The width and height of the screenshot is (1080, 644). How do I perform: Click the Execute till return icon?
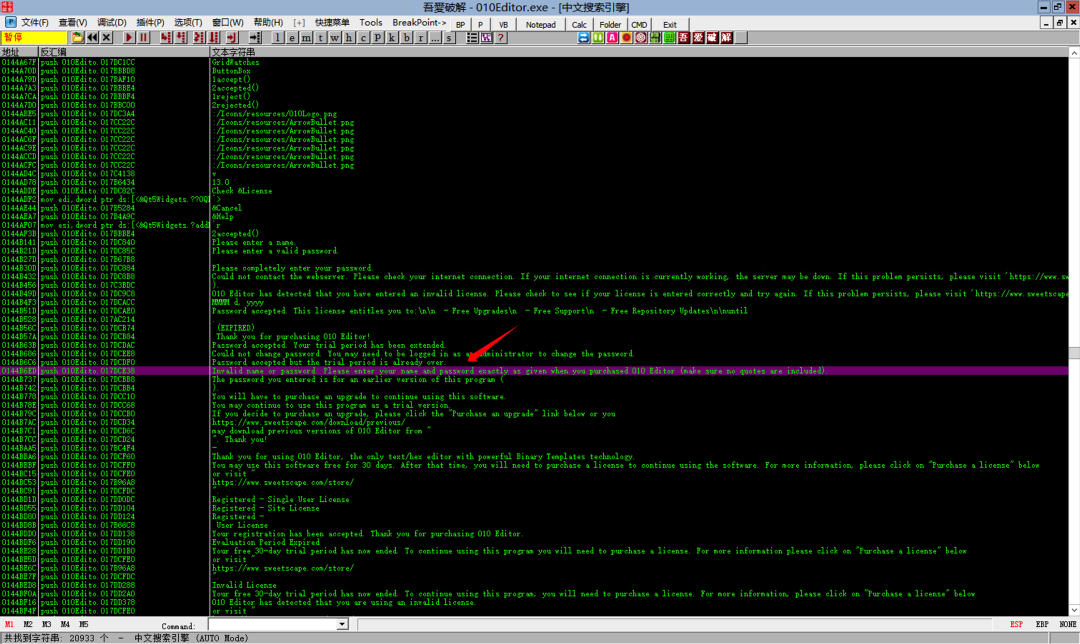click(232, 38)
